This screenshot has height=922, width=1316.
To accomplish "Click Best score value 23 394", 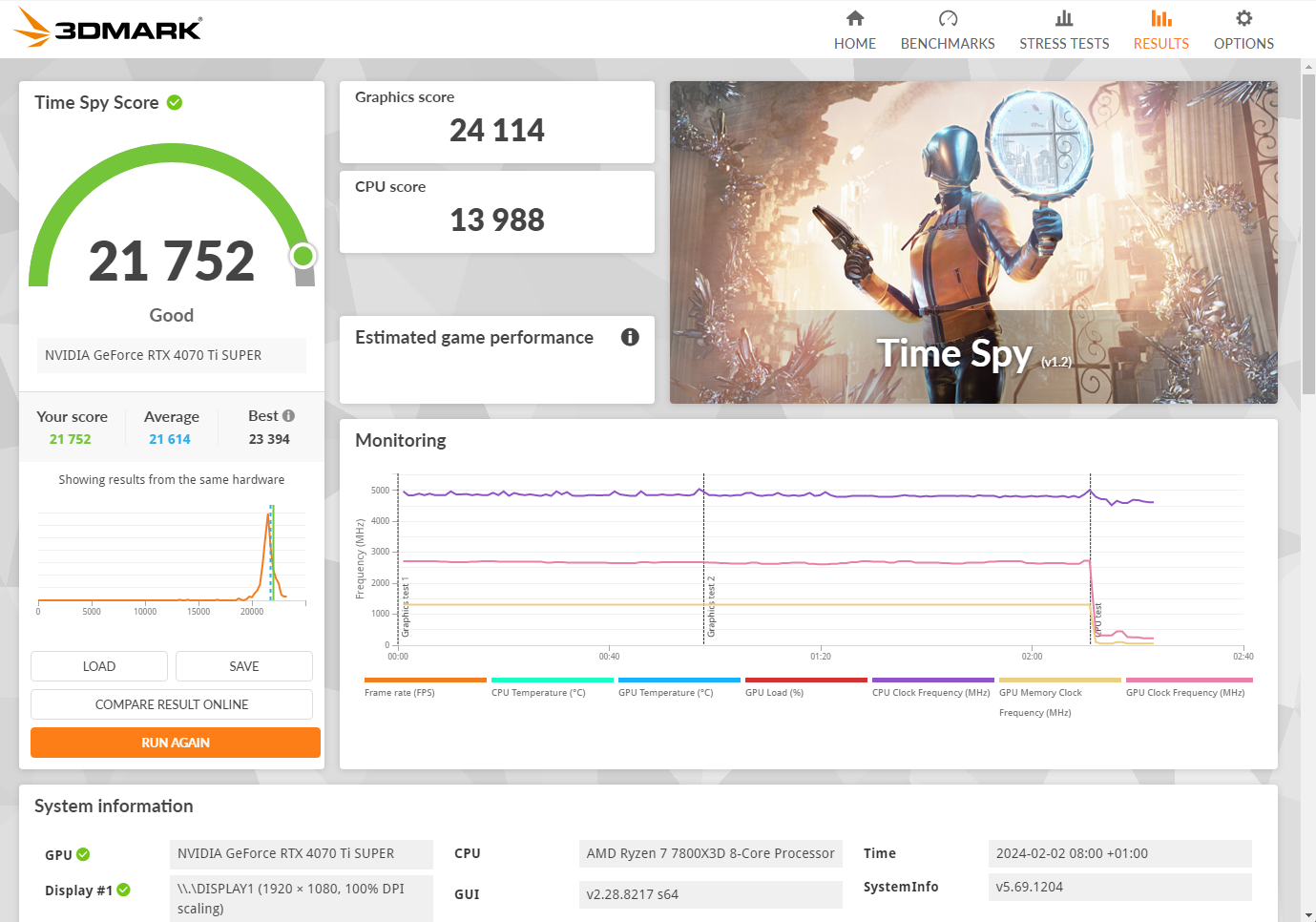I will coord(269,439).
